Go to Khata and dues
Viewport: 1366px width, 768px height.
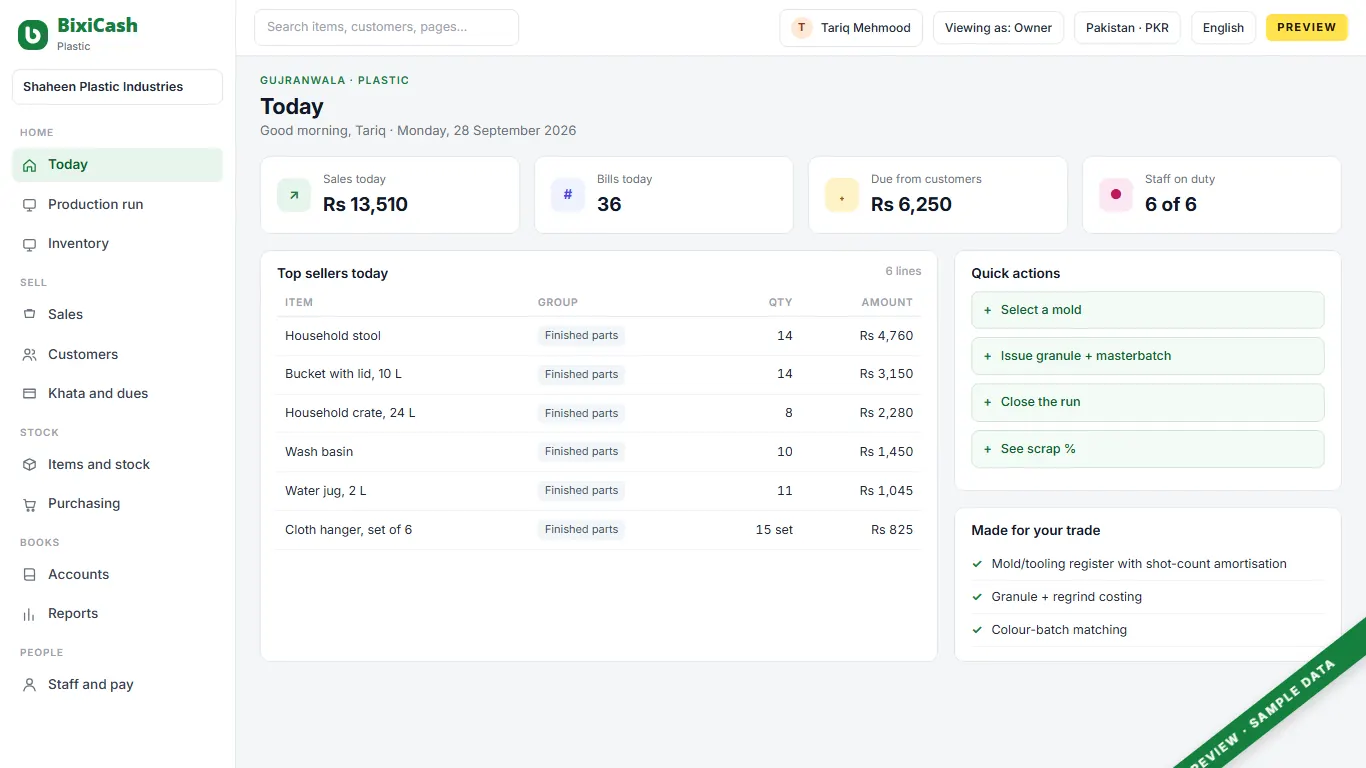pos(117,394)
